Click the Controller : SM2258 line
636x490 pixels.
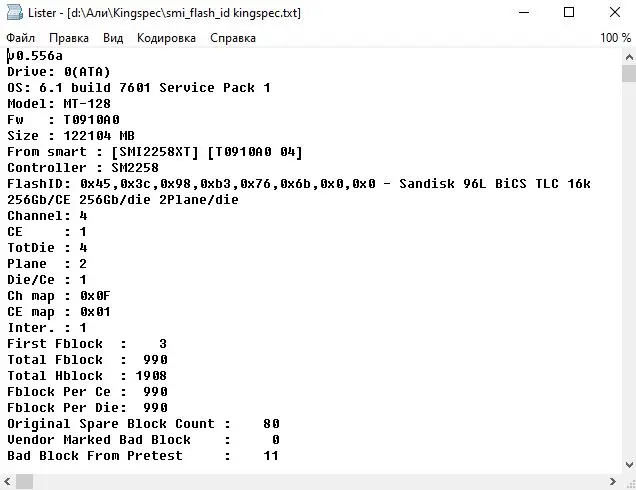tap(83, 168)
